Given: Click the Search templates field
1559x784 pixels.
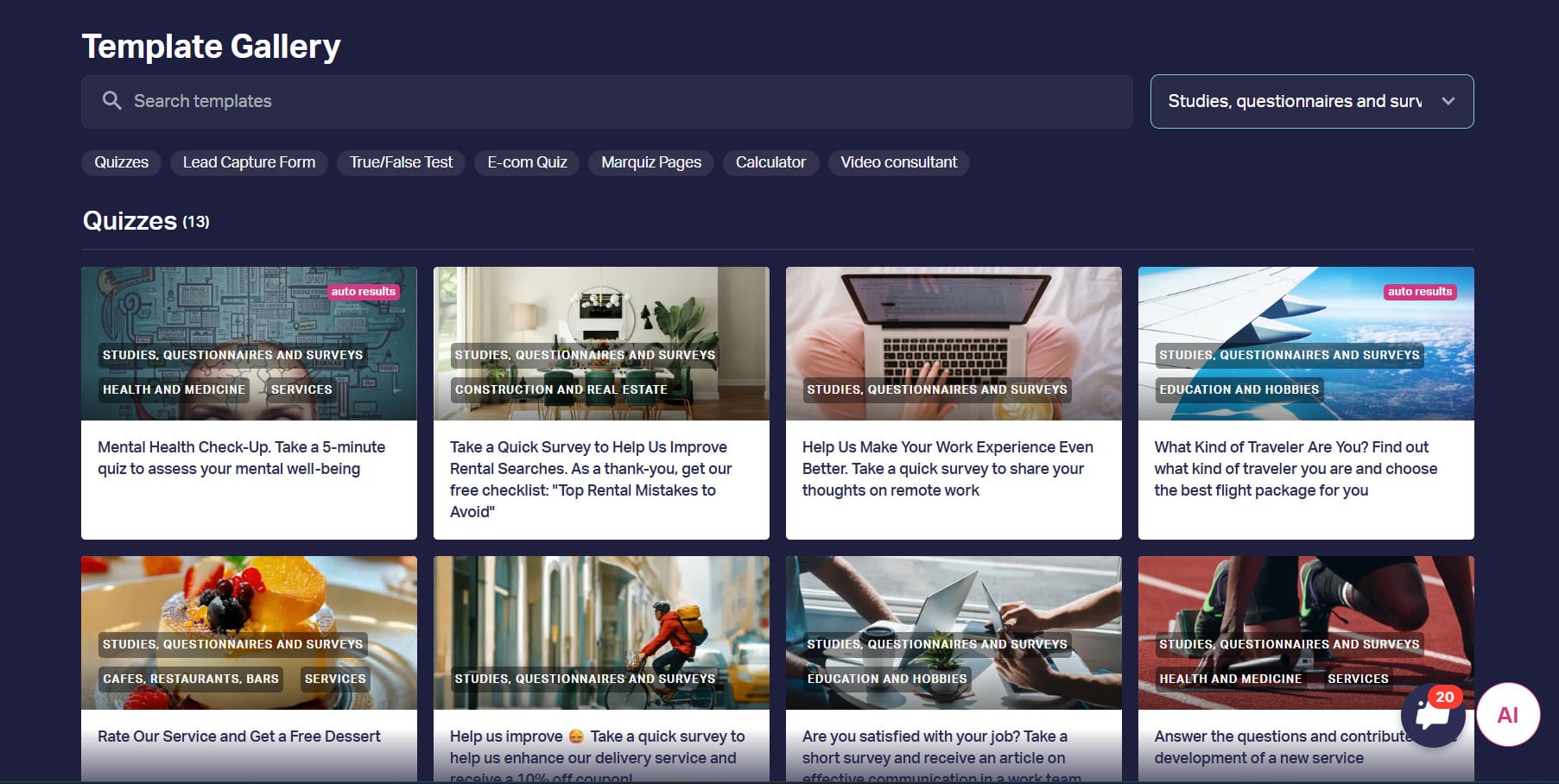Looking at the screenshot, I should point(607,101).
